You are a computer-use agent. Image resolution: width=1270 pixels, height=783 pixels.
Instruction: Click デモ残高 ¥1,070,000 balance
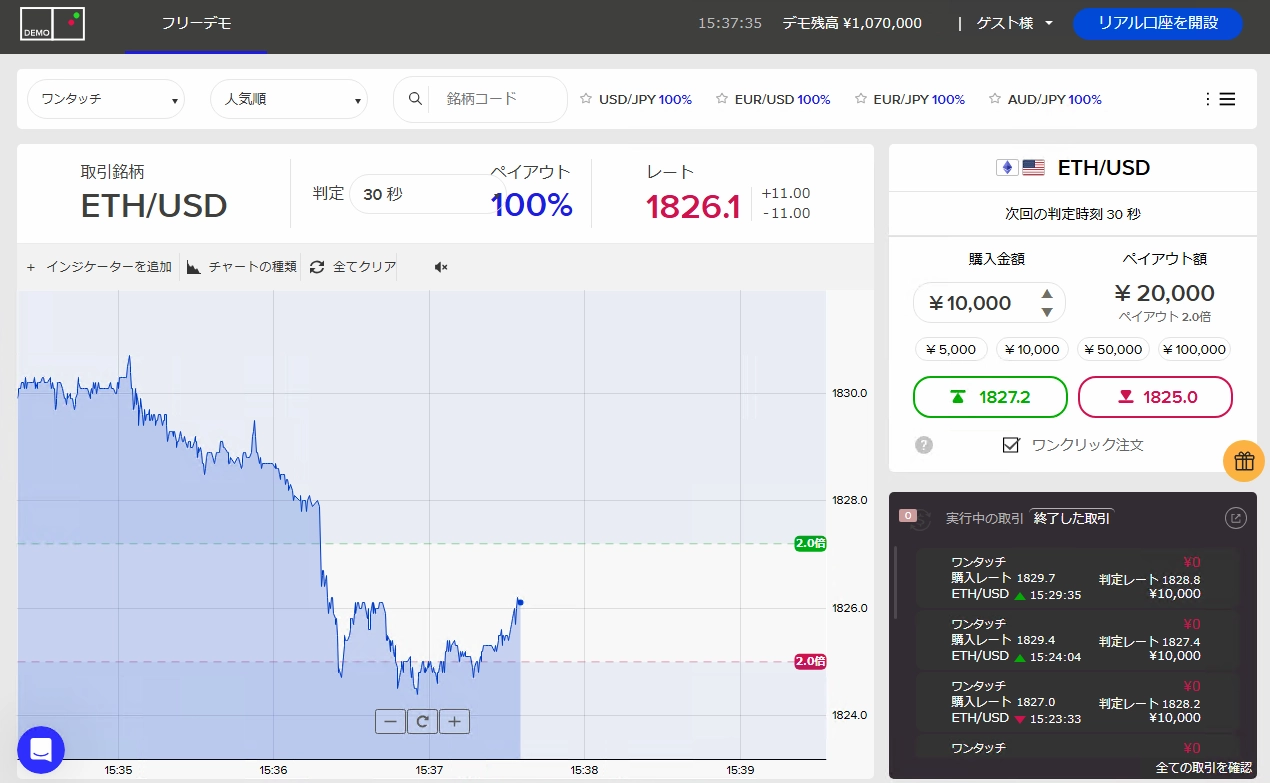(852, 23)
